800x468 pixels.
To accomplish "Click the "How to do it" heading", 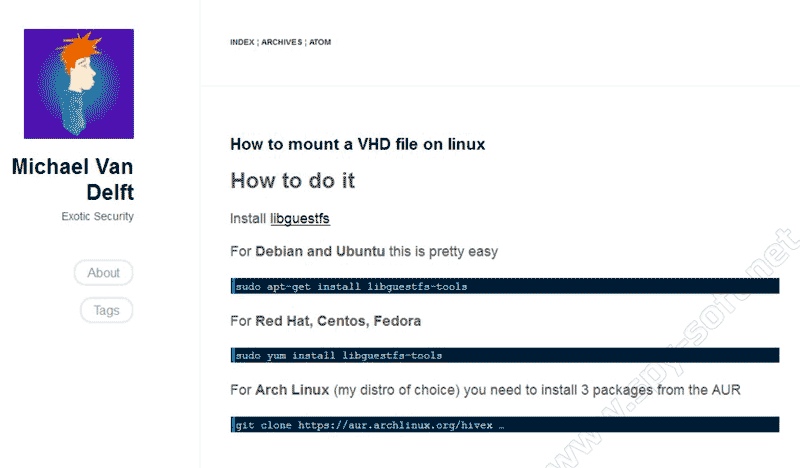I will [292, 181].
